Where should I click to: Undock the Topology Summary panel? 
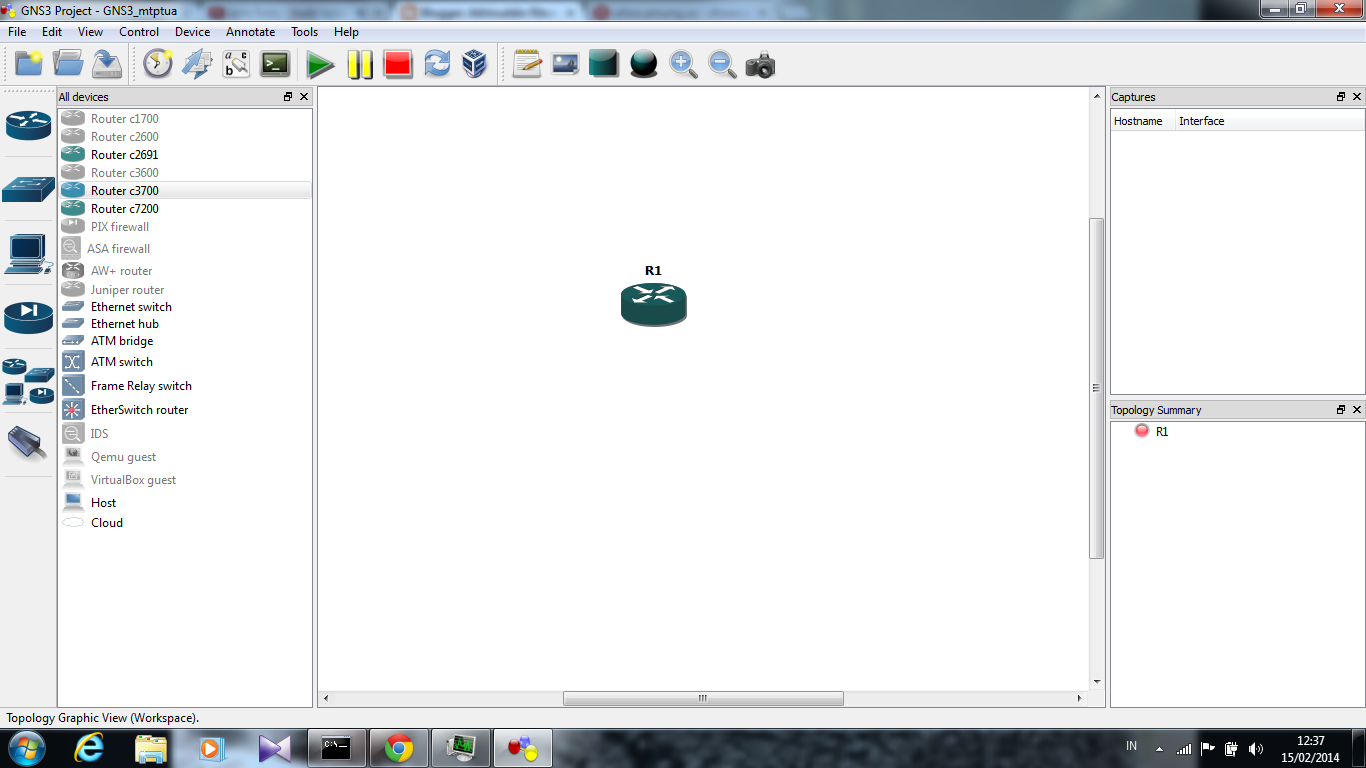click(x=1341, y=410)
